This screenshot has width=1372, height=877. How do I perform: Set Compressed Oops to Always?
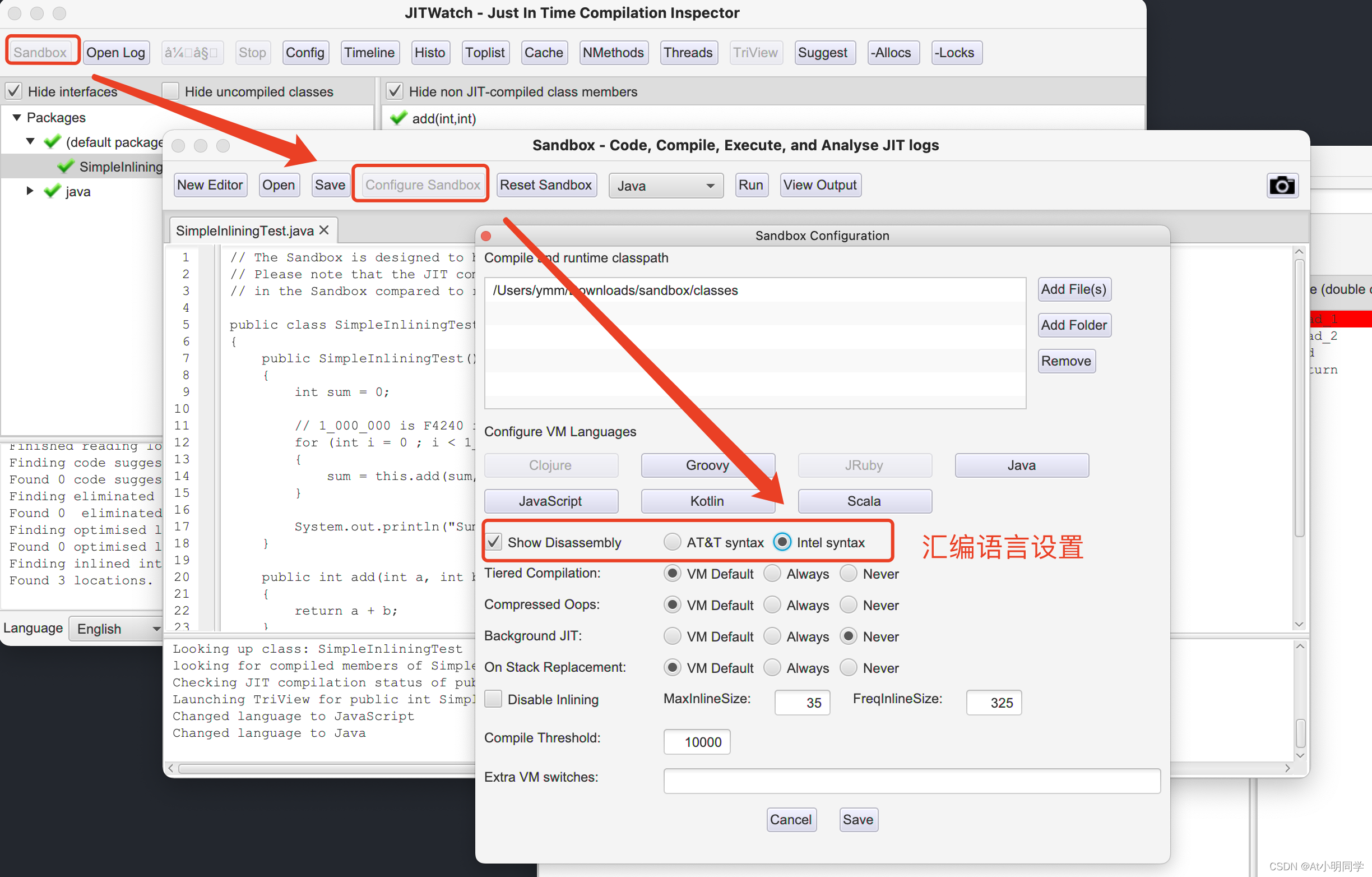[x=772, y=604]
